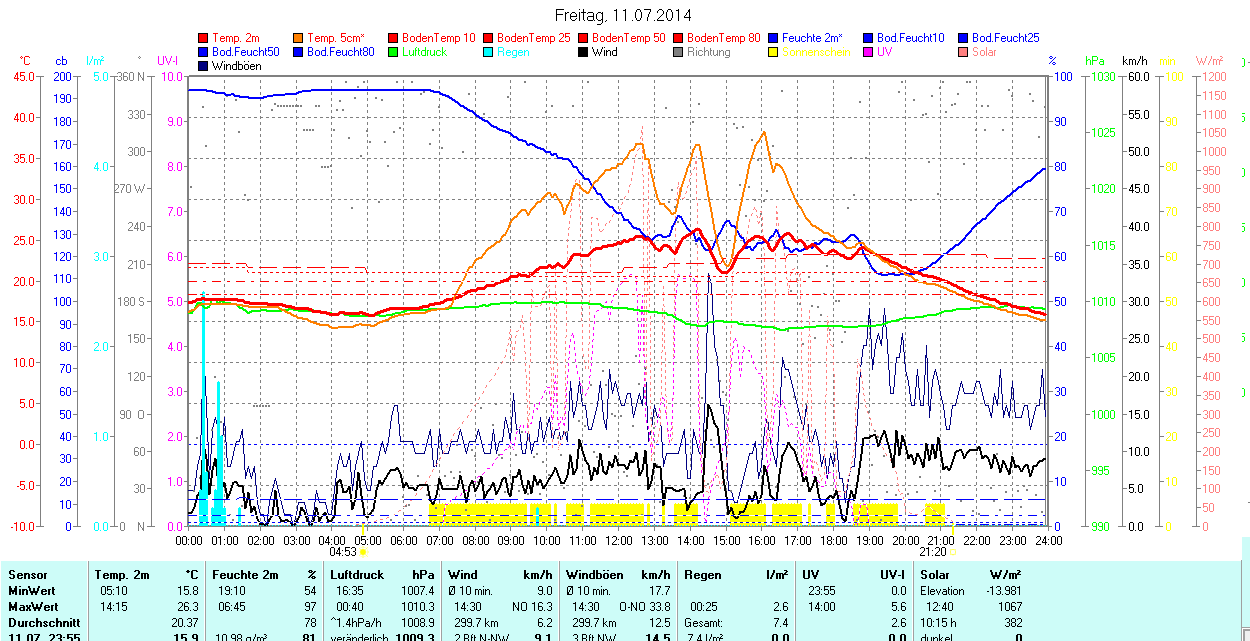1250x641 pixels.
Task: Click the sunrise marker at 04:53
Action: pyautogui.click(x=363, y=551)
